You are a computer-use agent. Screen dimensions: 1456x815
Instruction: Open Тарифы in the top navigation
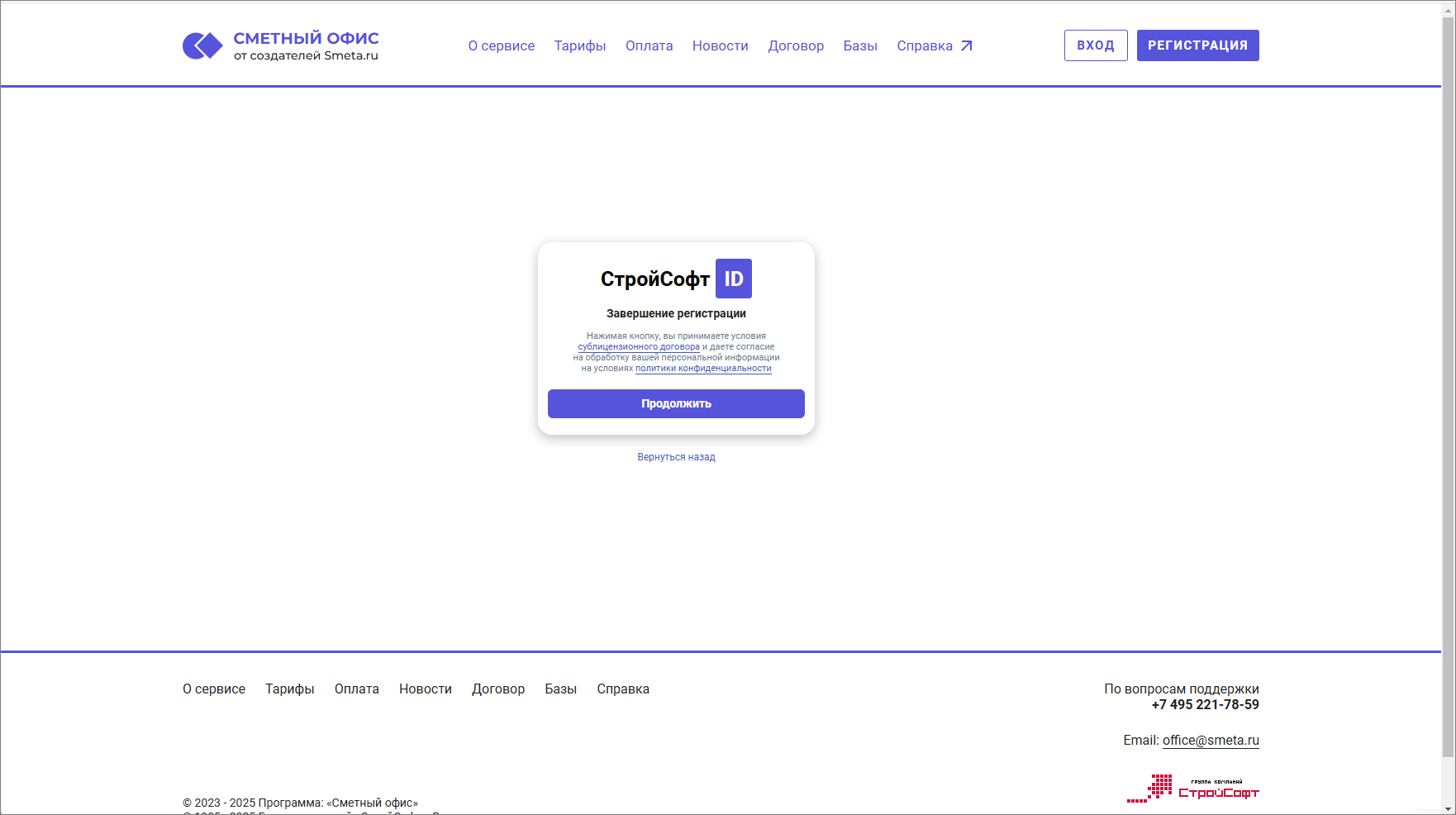coord(579,46)
